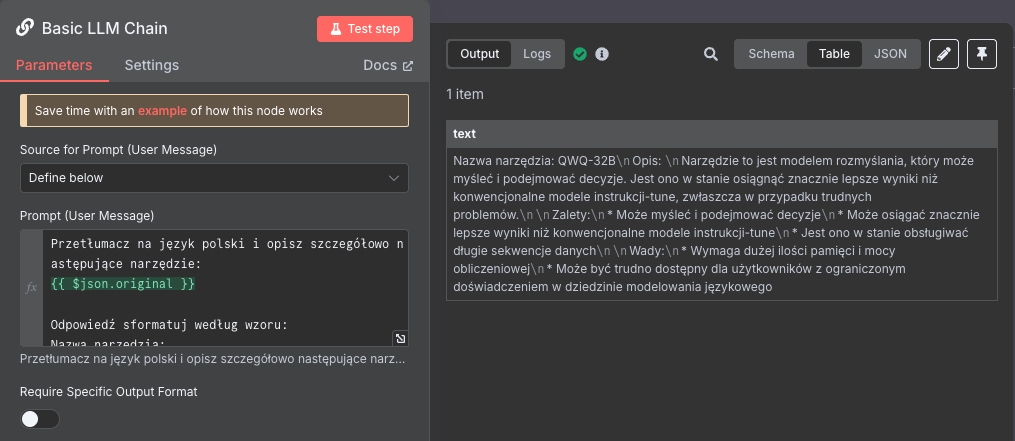Click the fx expression icon beside prompt
Viewport: 1015px width, 441px height.
[x=31, y=287]
